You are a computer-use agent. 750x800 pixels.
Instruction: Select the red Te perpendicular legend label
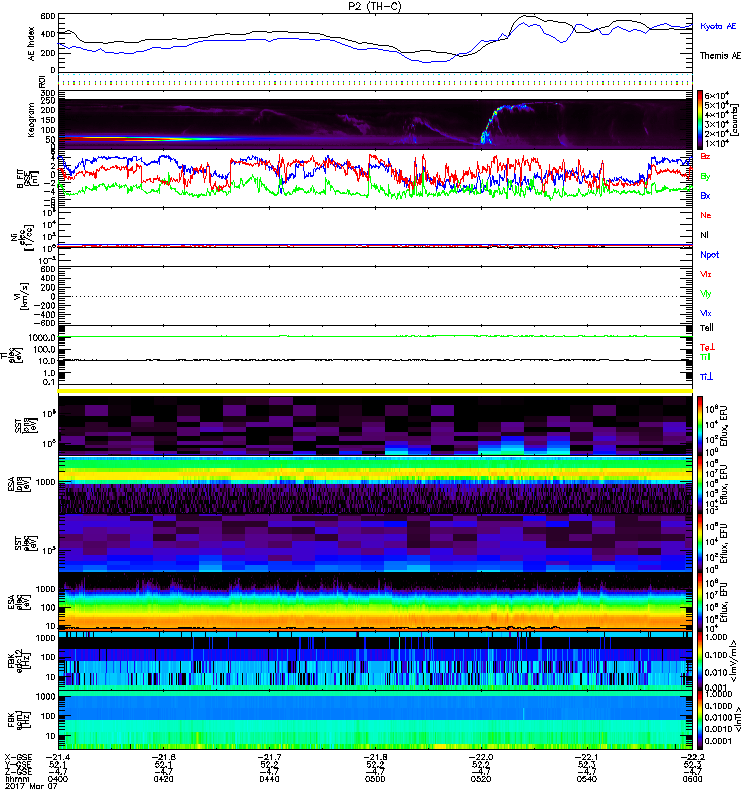click(707, 347)
